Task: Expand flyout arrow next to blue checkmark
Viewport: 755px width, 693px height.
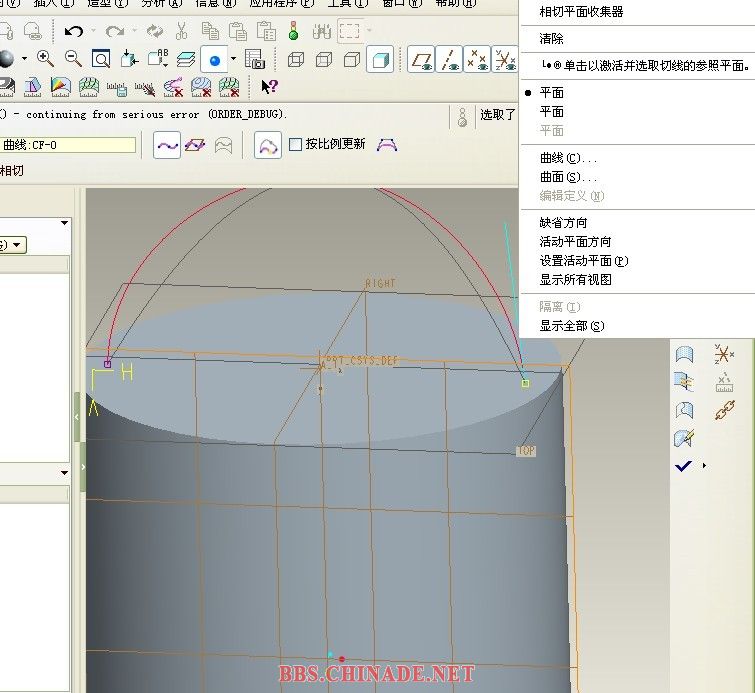Action: [703, 466]
